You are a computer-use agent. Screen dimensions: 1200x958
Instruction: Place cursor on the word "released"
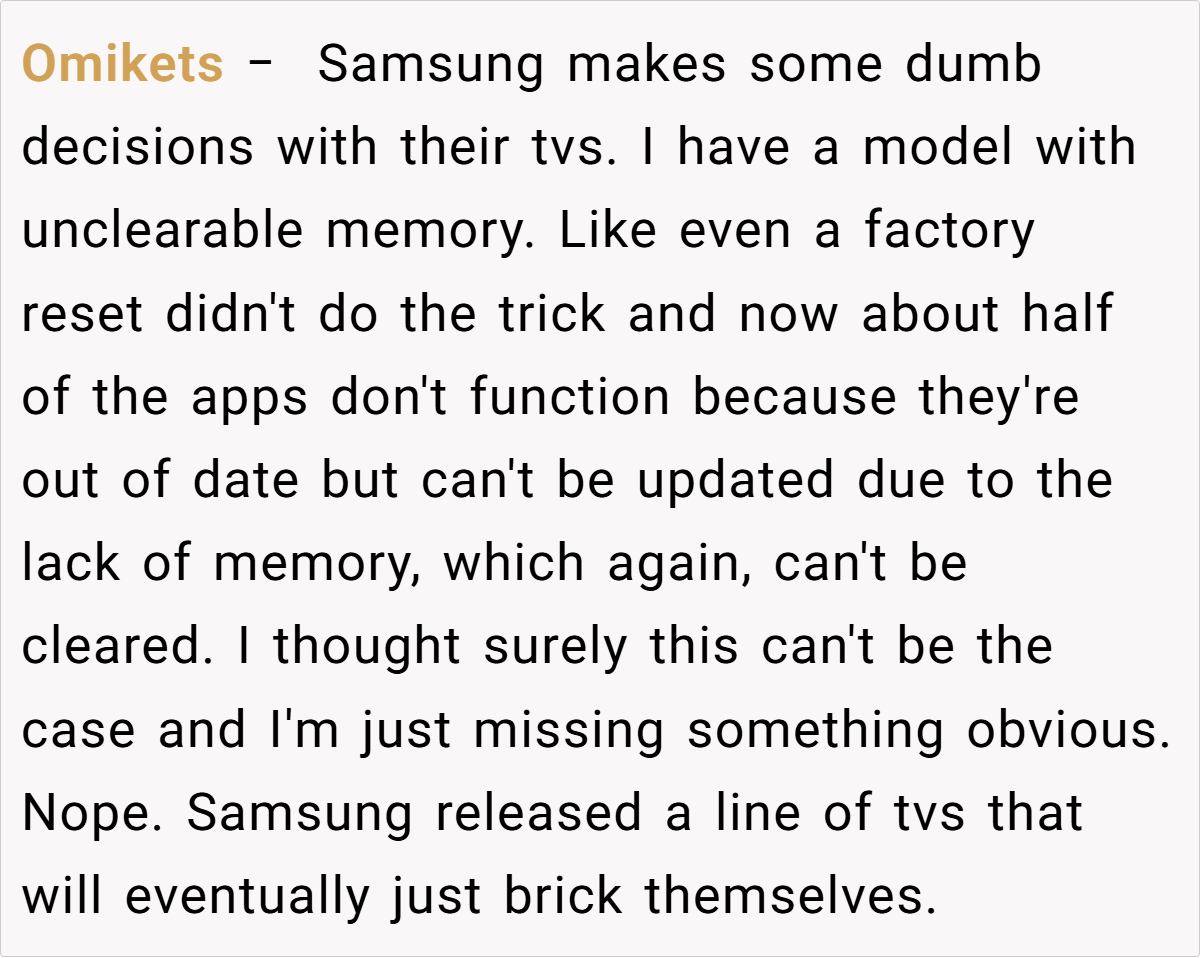coord(538,814)
